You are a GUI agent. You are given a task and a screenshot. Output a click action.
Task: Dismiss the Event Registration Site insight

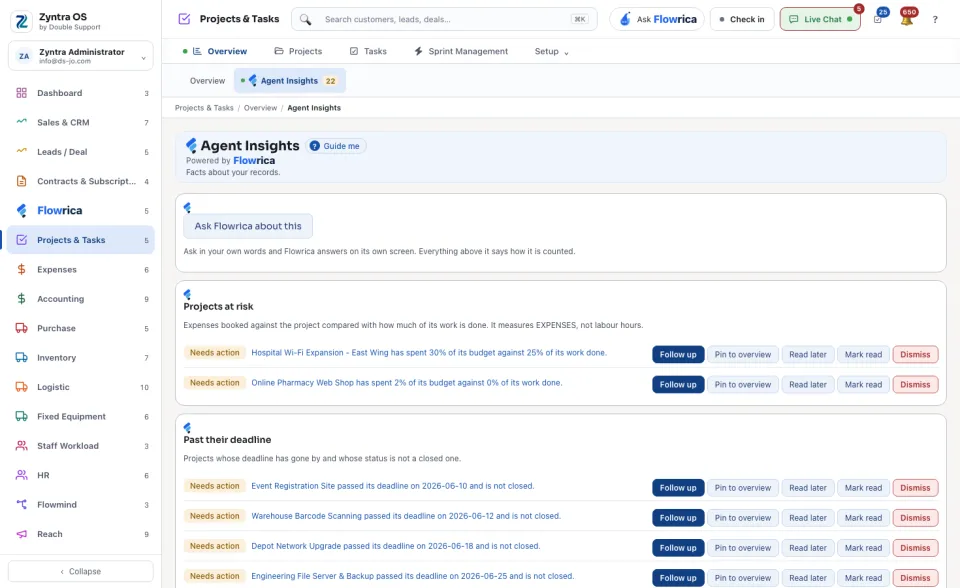(x=915, y=488)
